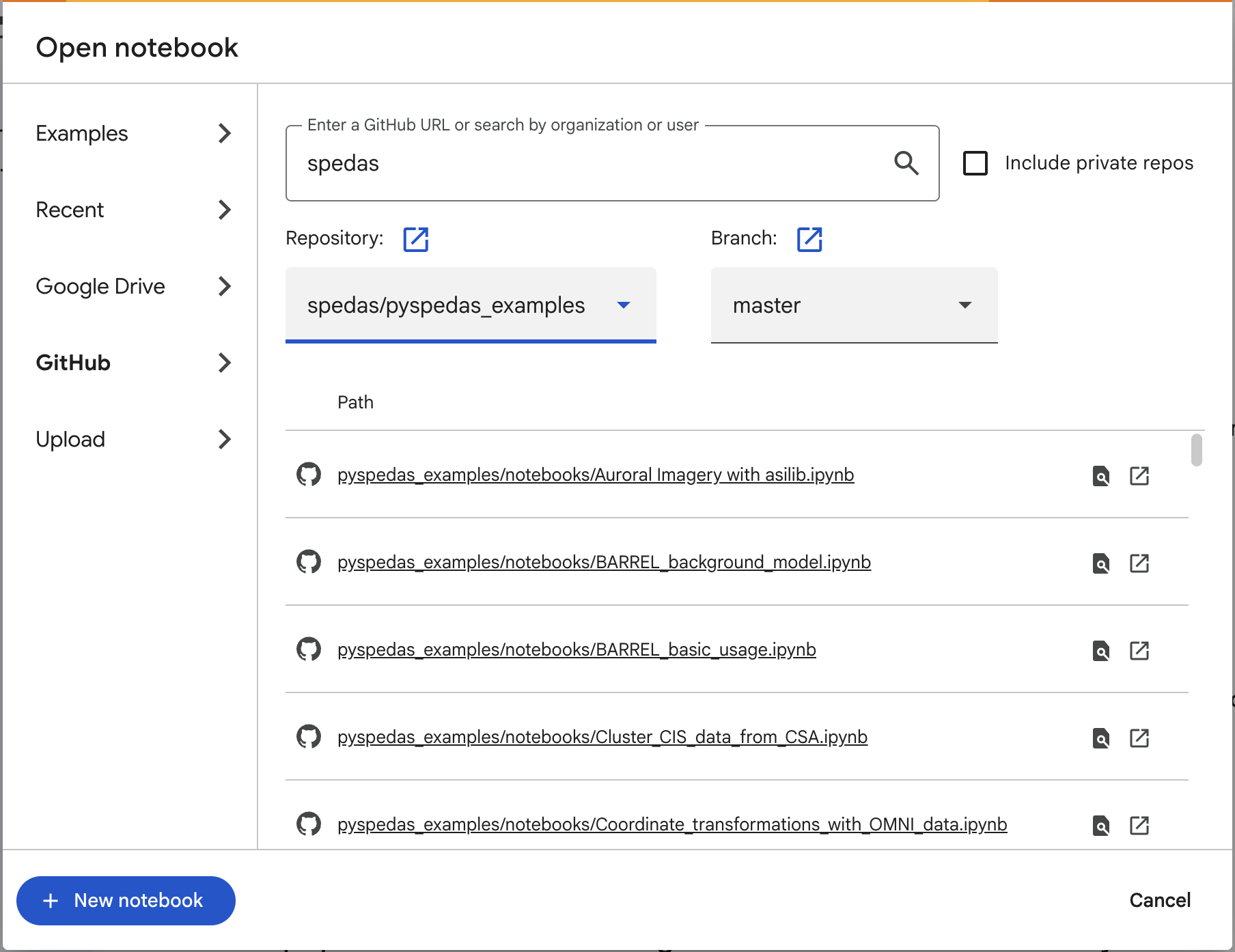Open the Branch dropdown showing master
This screenshot has width=1235, height=952.
tap(854, 305)
